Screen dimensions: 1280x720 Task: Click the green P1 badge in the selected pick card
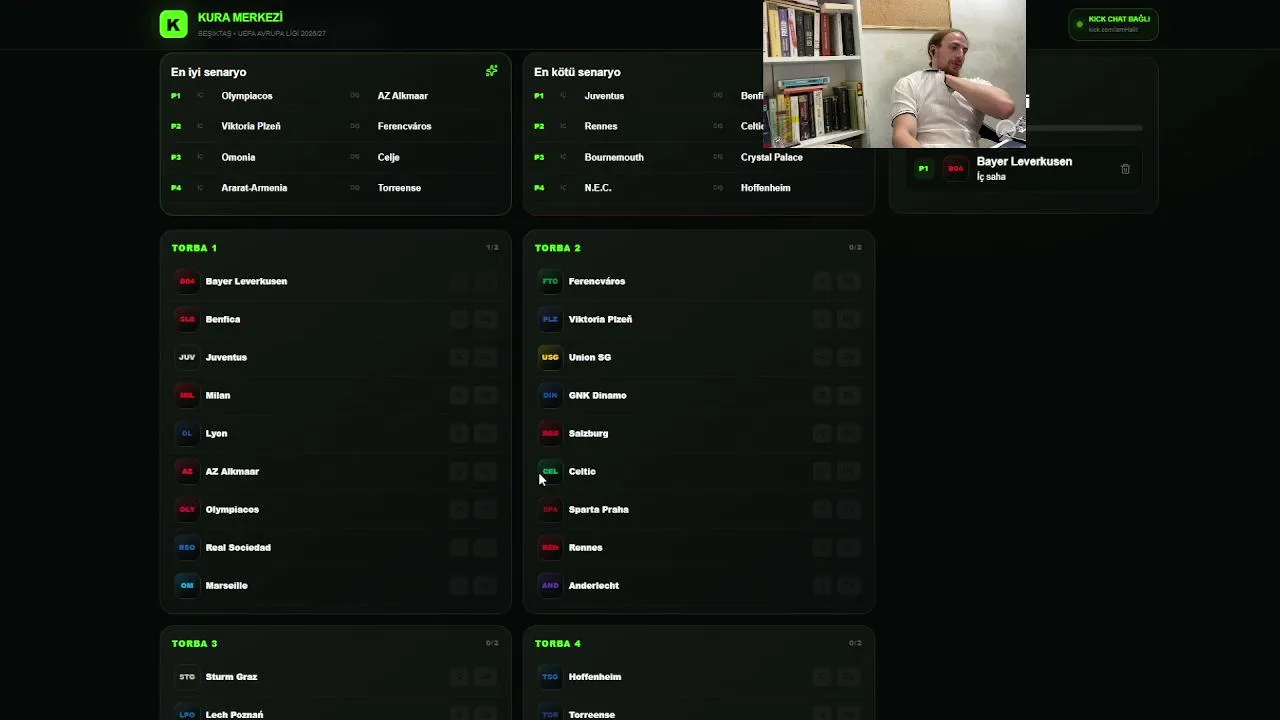[x=923, y=168]
